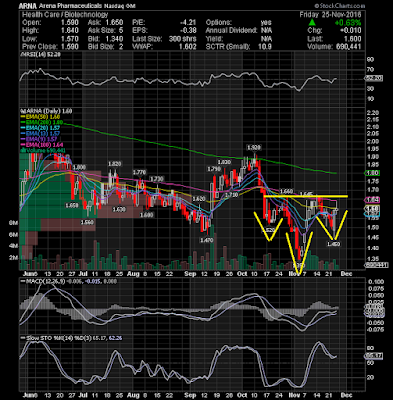The height and width of the screenshot is (400, 393).
Task: Click the green up-arrow change indicator
Action: pos(312,23)
